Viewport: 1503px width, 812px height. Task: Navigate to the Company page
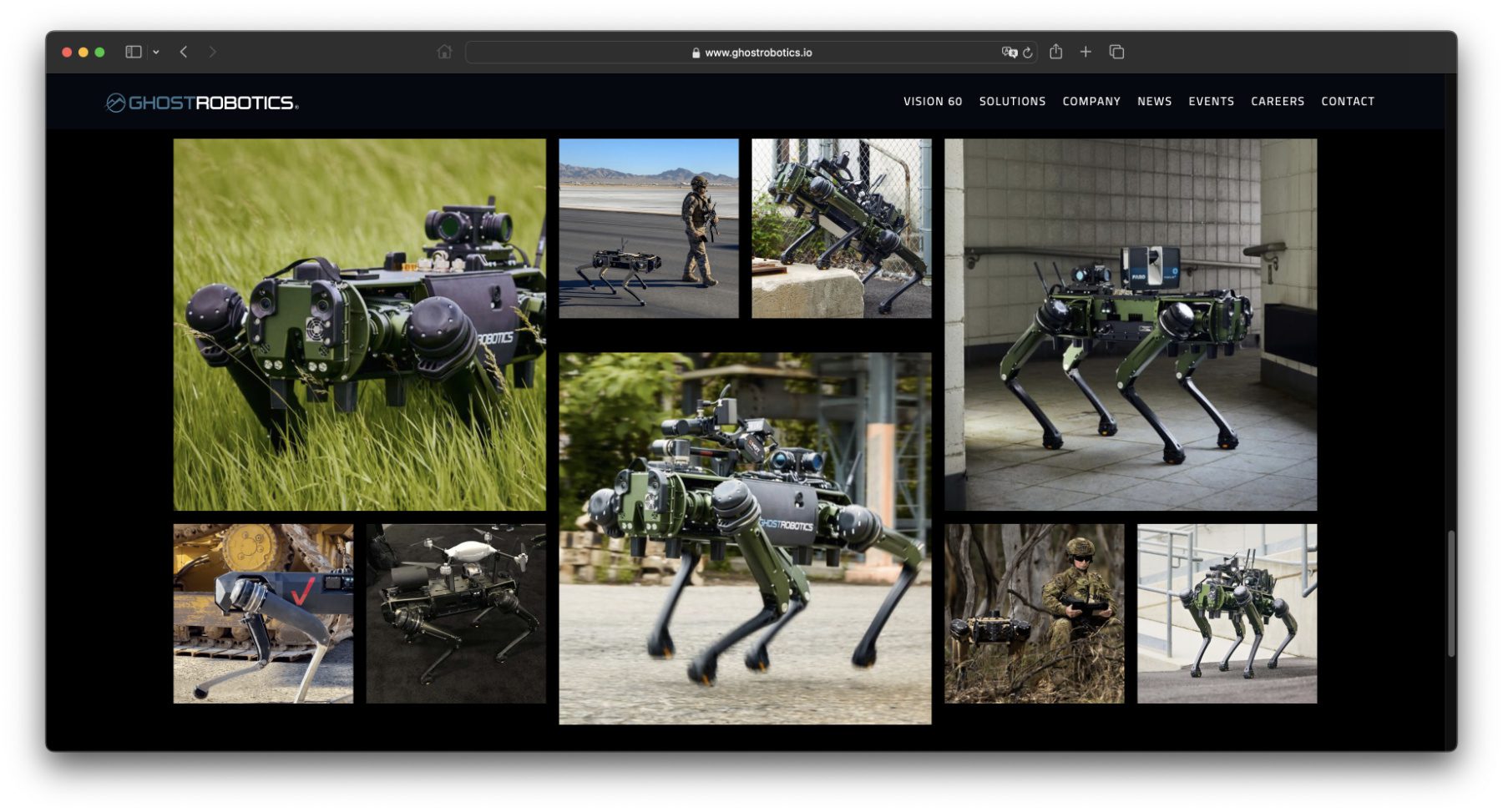[x=1091, y=101]
